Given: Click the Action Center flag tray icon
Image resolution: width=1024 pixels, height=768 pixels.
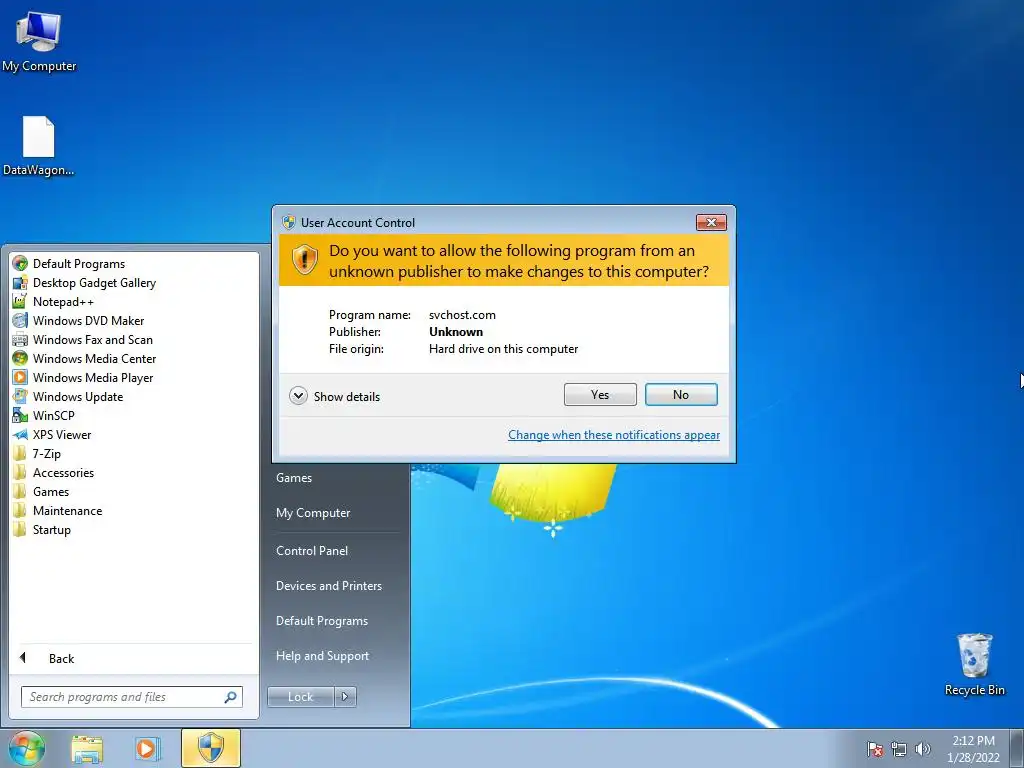Looking at the screenshot, I should coord(875,749).
